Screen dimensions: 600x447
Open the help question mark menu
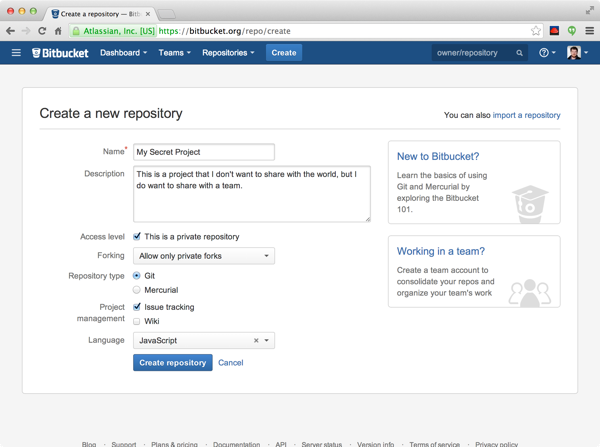546,53
